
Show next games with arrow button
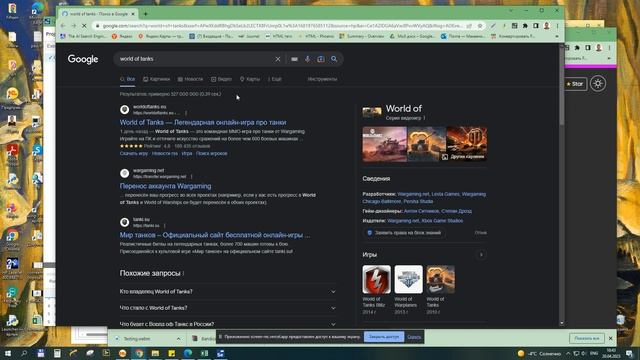tap(481, 255)
